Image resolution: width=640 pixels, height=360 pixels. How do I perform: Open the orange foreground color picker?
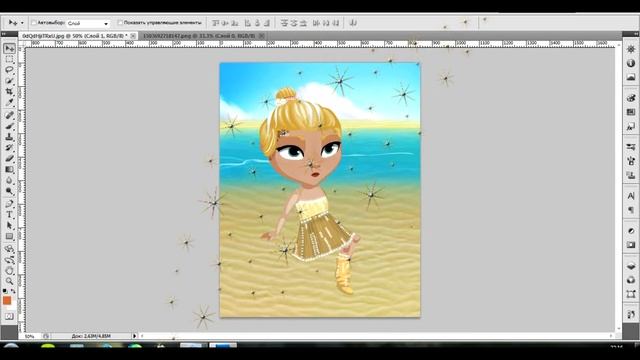(7, 300)
